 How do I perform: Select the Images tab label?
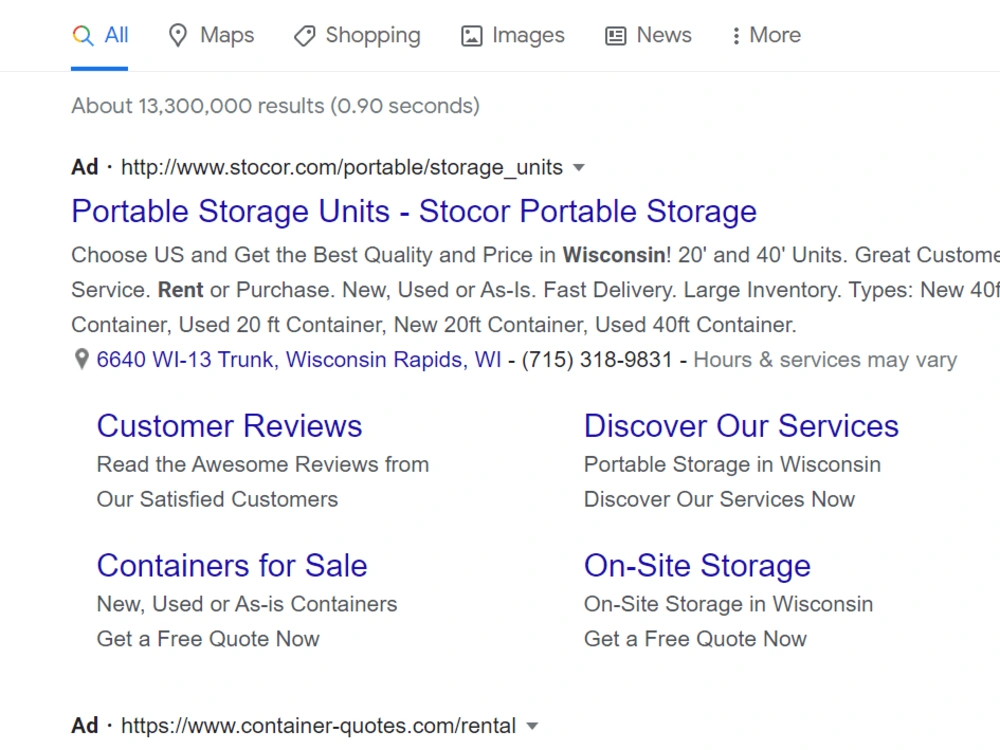point(528,35)
